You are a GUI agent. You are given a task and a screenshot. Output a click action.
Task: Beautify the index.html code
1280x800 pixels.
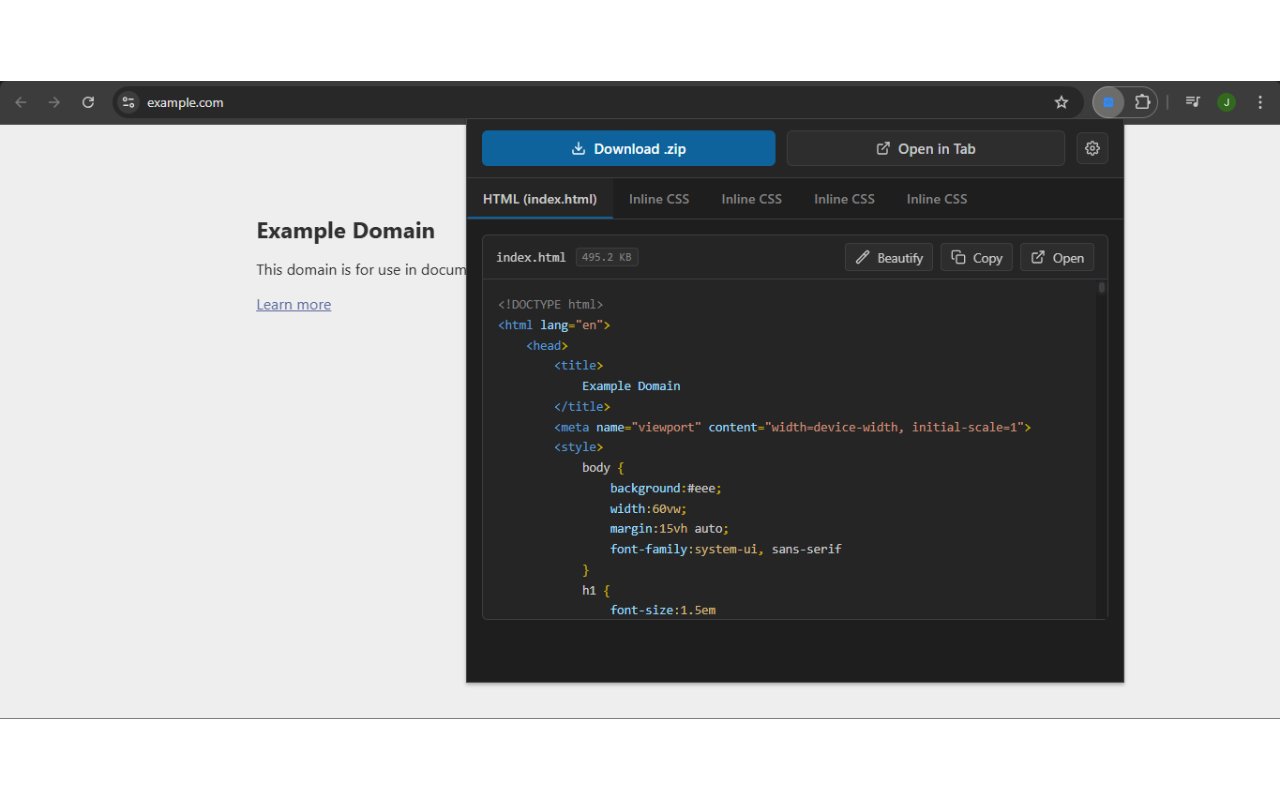click(889, 257)
